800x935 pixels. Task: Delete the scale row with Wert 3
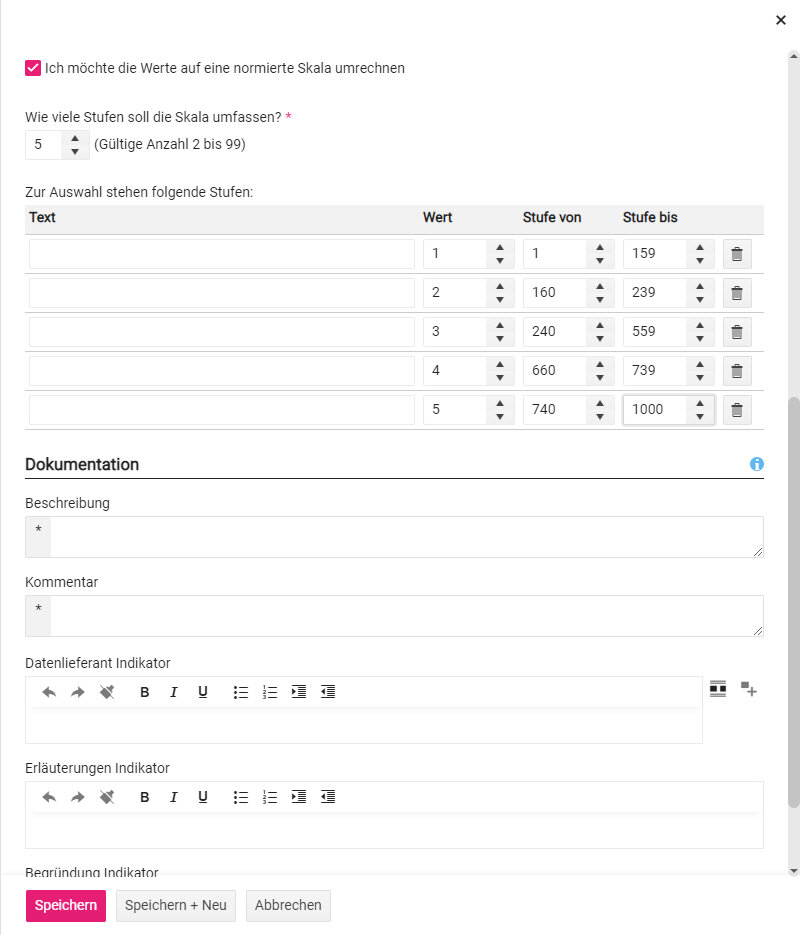coord(737,332)
